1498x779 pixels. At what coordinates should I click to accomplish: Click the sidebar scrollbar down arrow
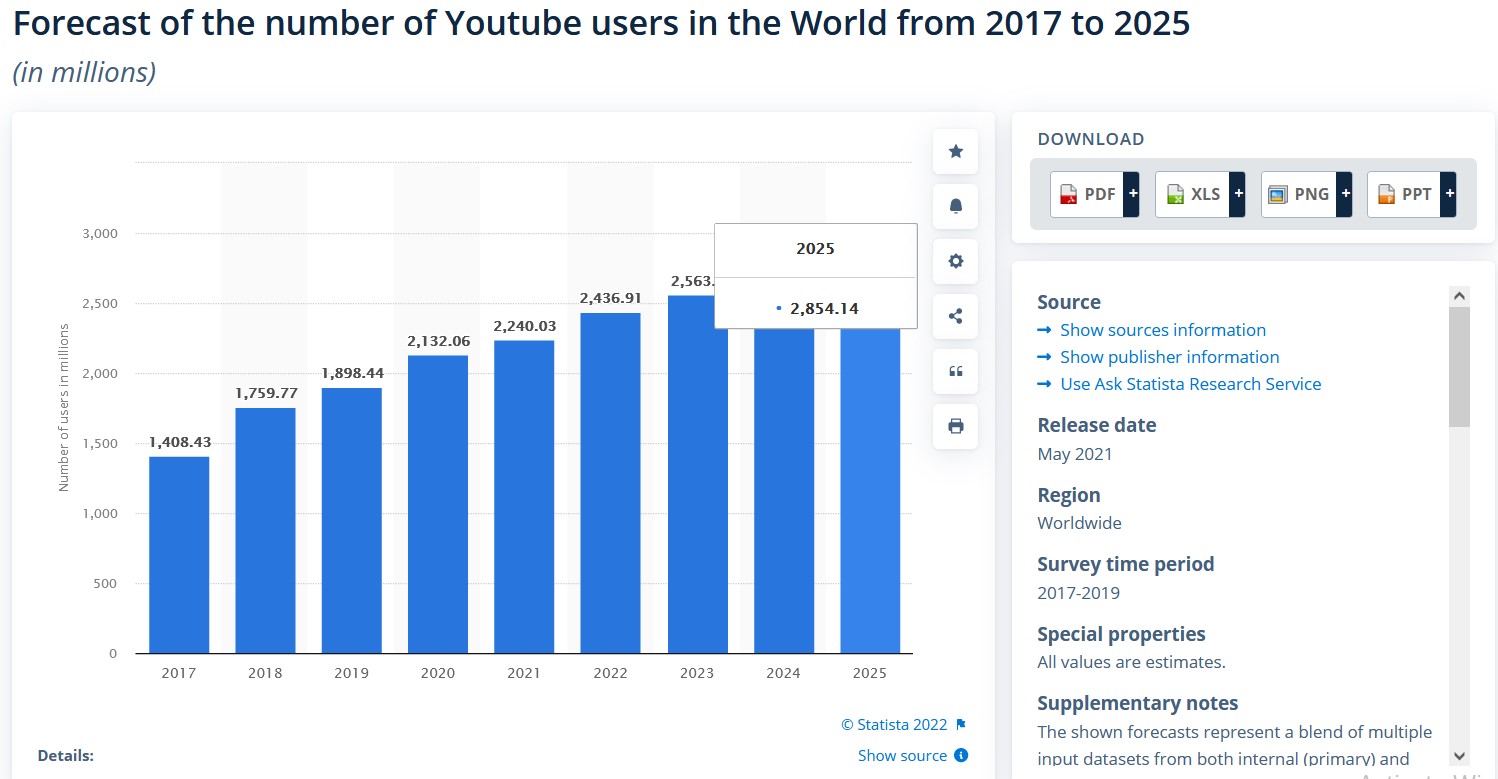(x=1459, y=756)
